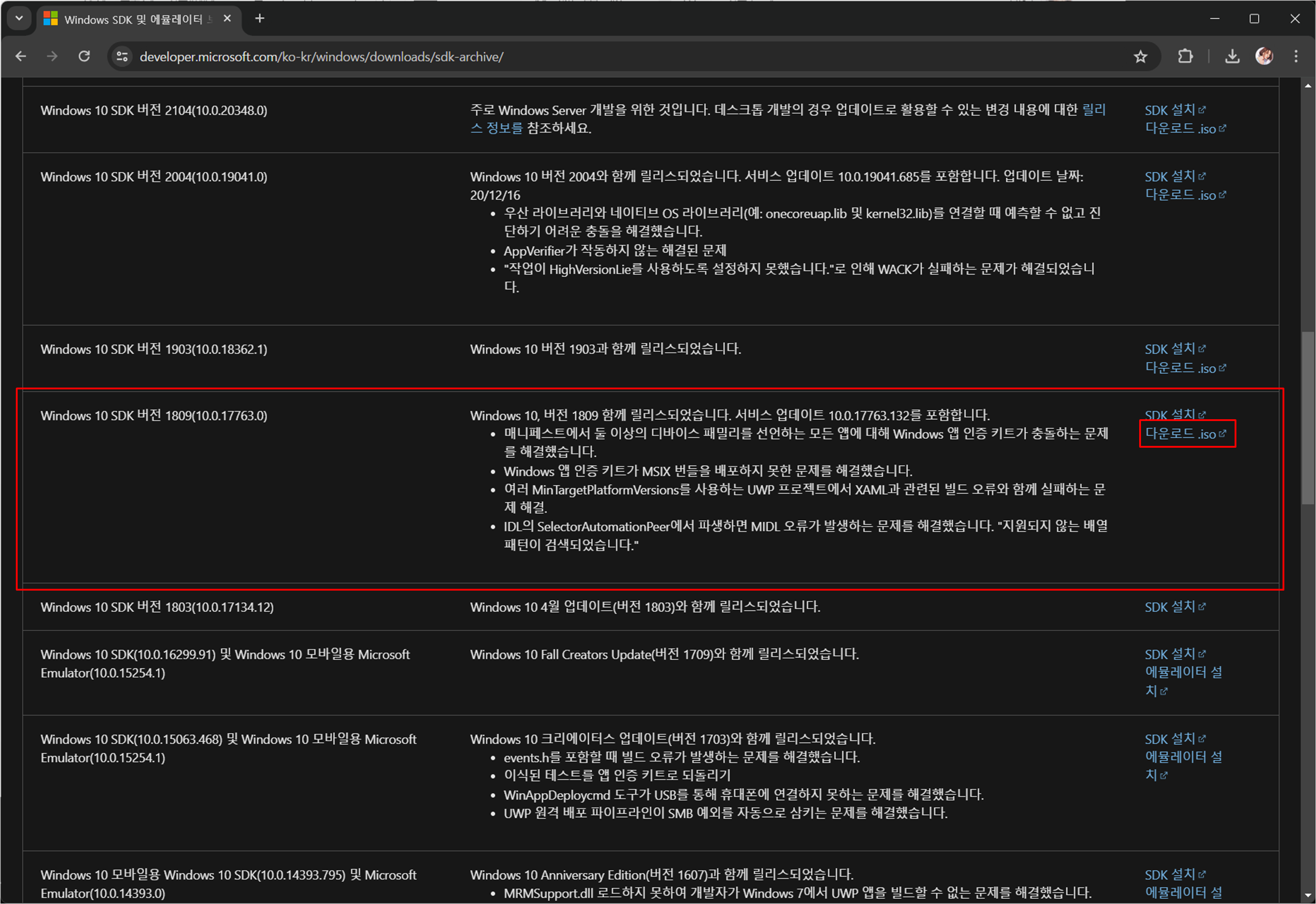Open Chrome's three-dot menu
The width and height of the screenshot is (1316, 904).
pyautogui.click(x=1296, y=57)
